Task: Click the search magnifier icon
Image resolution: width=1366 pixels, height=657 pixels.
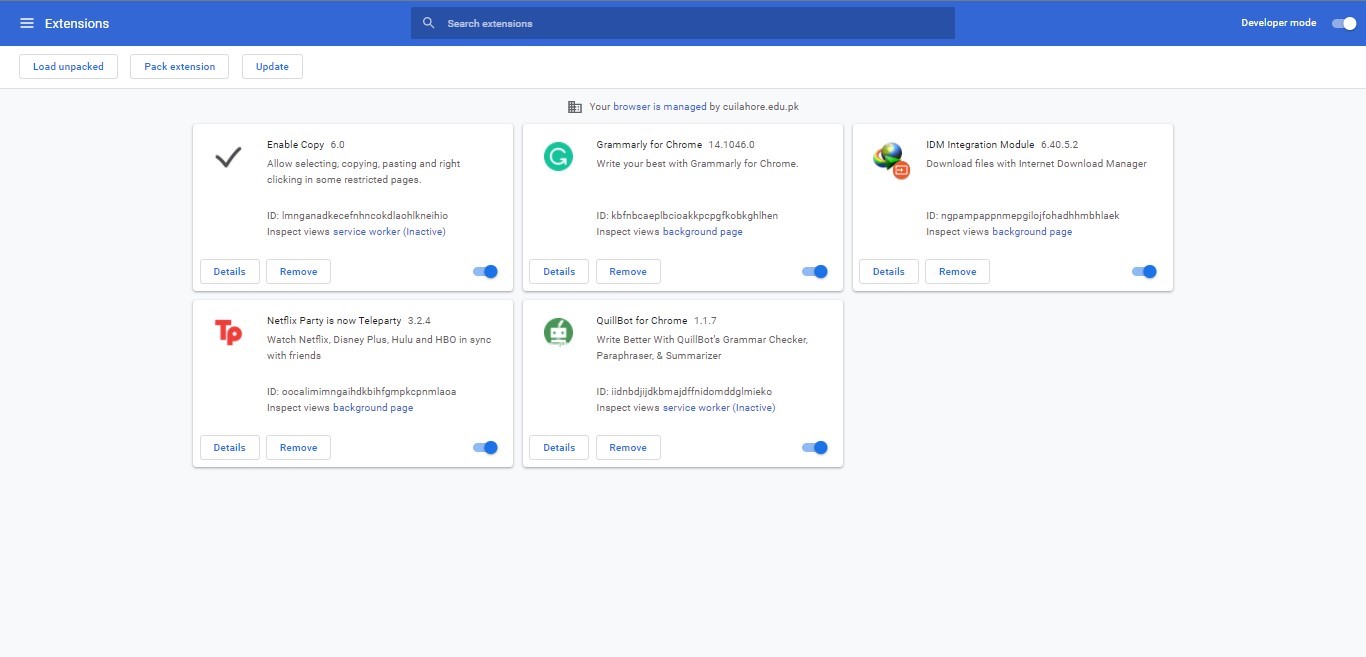Action: tap(429, 23)
